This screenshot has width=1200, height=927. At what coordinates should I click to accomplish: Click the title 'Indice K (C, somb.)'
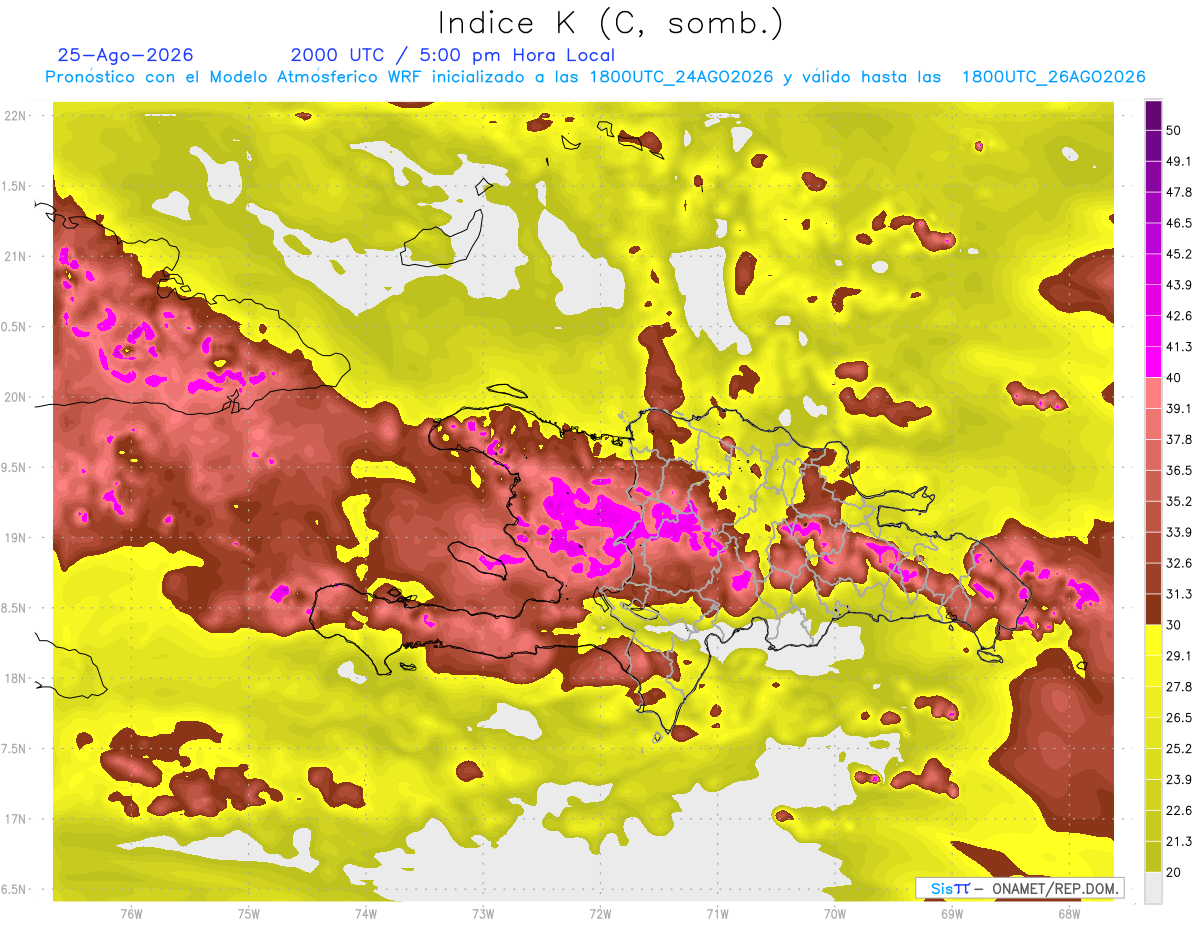(x=611, y=23)
